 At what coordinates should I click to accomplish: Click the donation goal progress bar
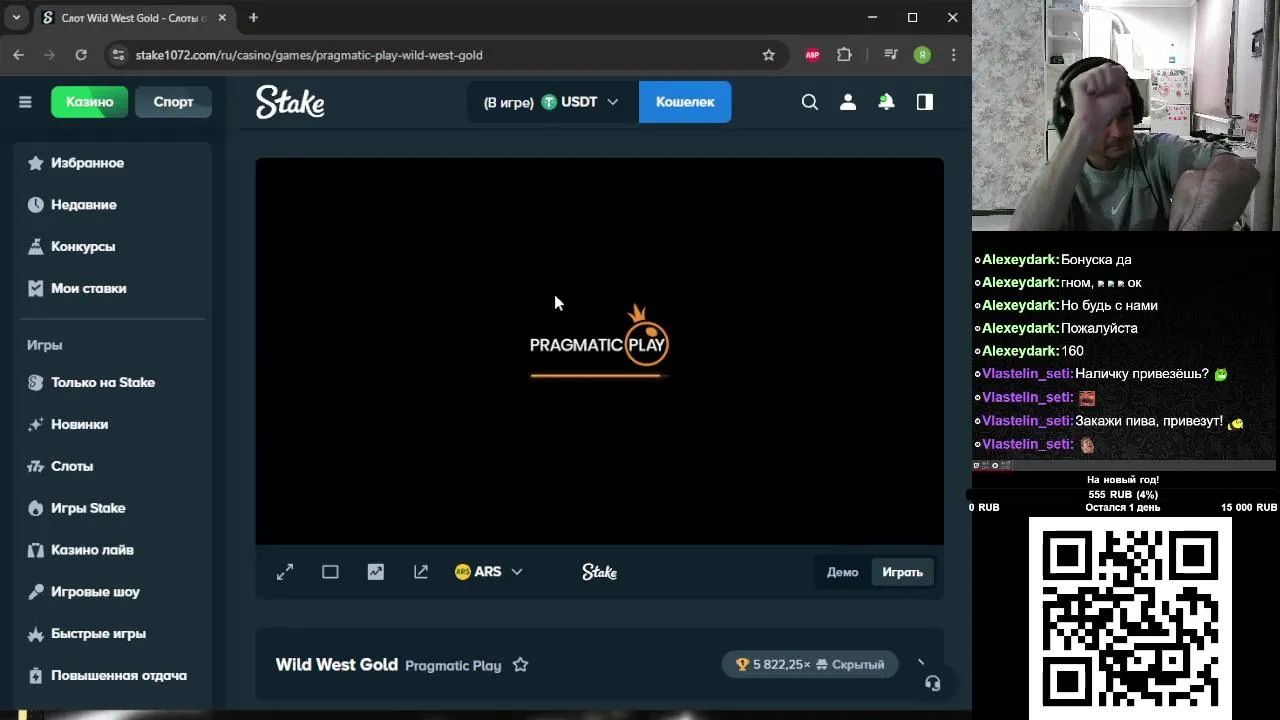tap(1123, 494)
